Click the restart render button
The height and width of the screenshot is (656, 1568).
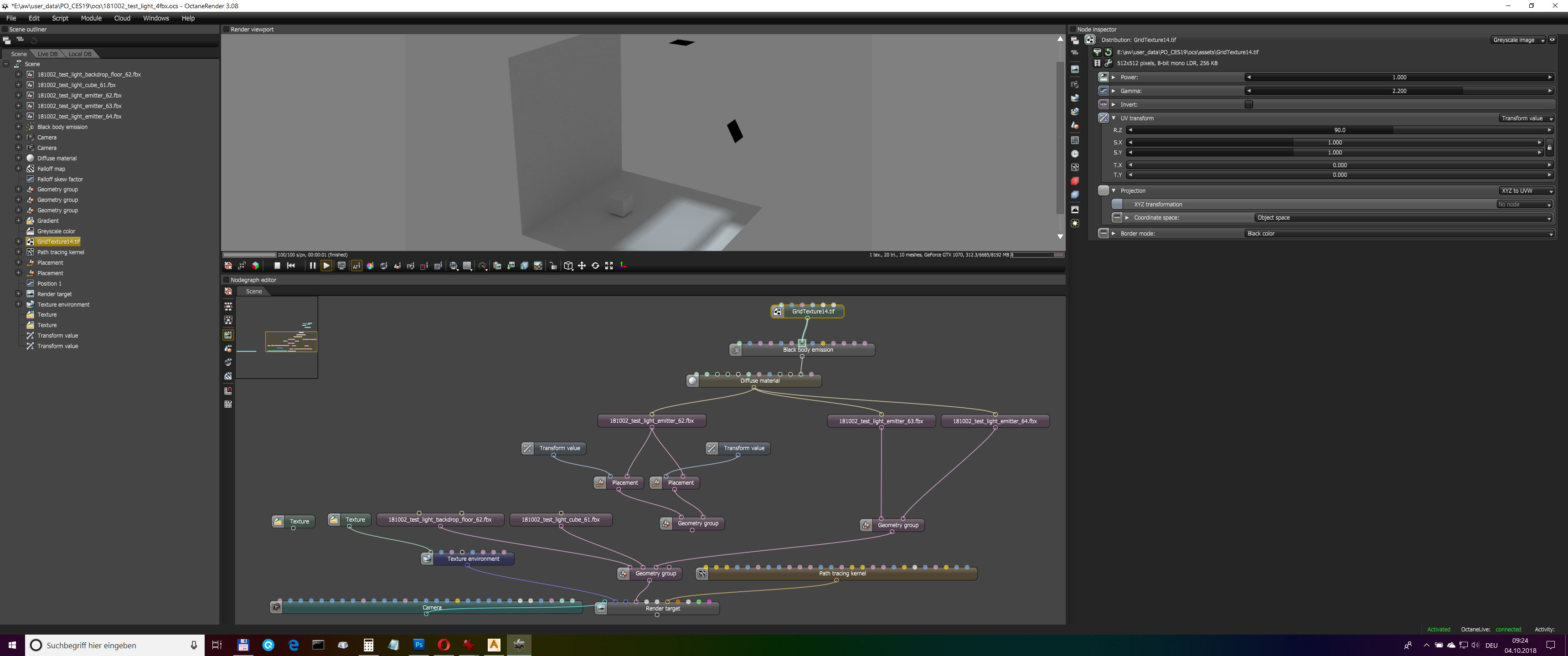coord(291,266)
